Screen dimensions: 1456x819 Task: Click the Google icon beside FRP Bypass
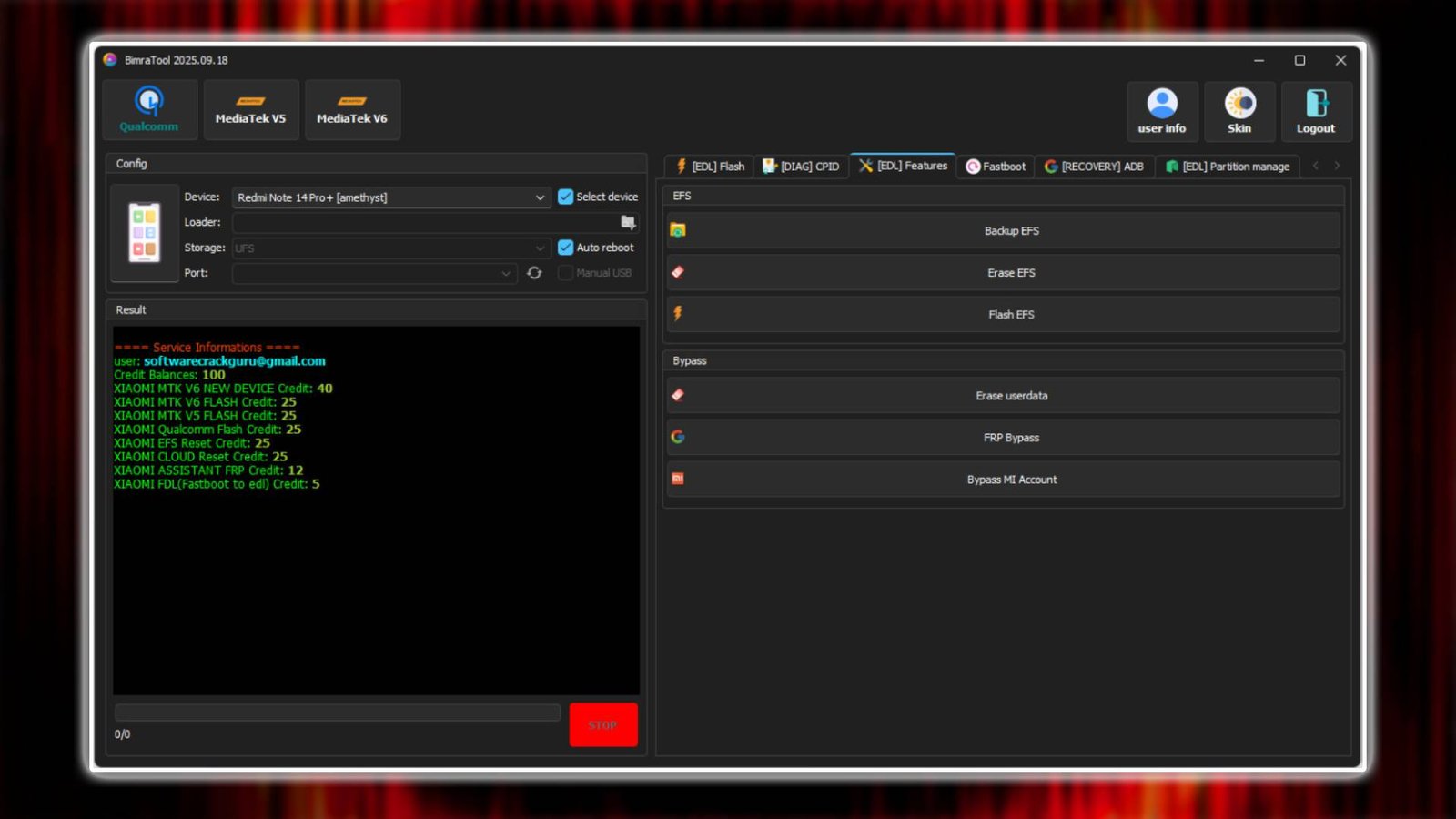pyautogui.click(x=677, y=436)
